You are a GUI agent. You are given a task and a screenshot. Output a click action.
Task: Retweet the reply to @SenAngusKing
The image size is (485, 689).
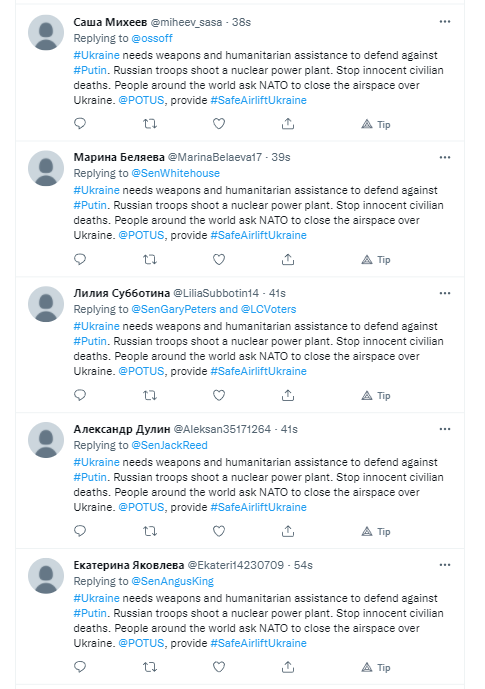[x=150, y=667]
